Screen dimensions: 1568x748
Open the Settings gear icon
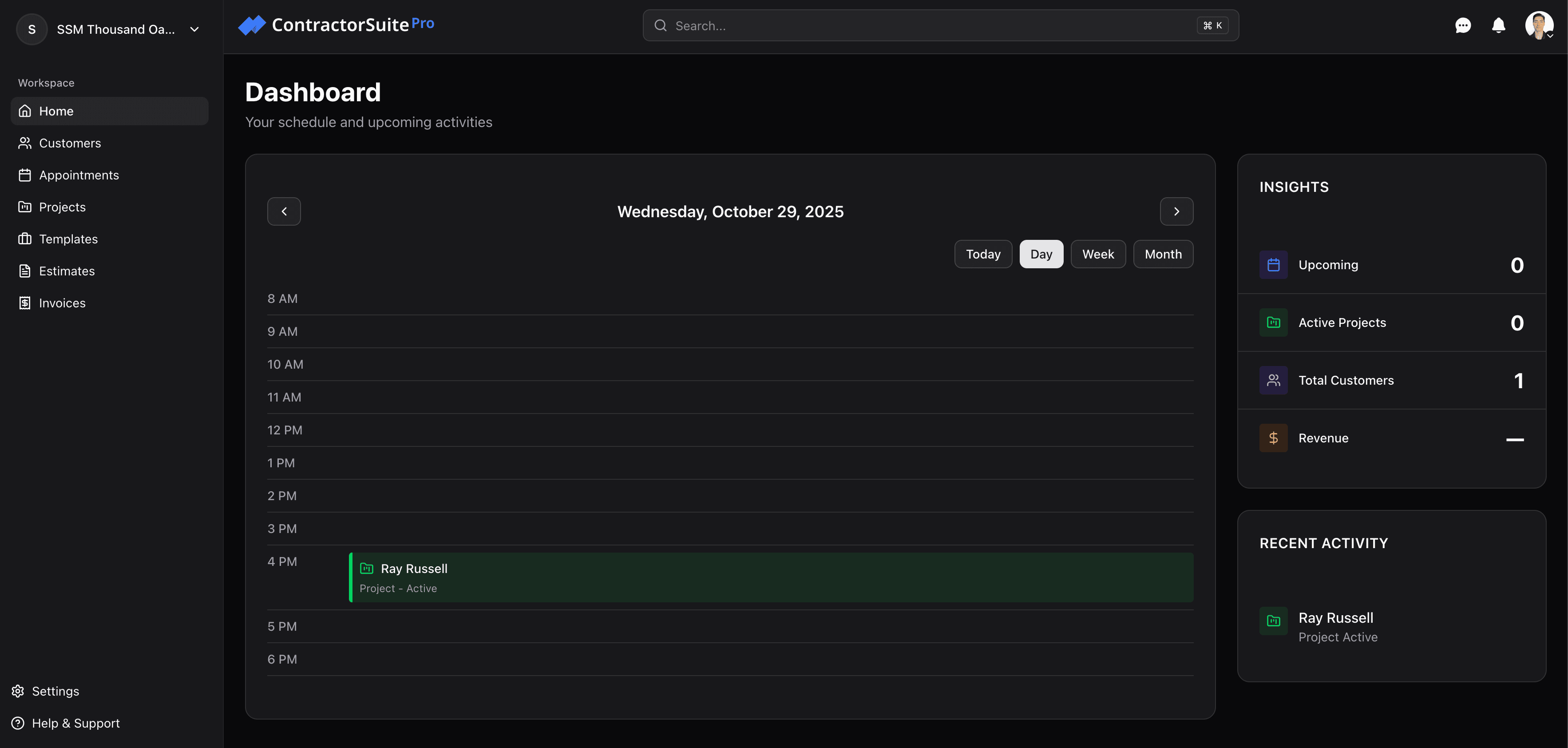pyautogui.click(x=18, y=691)
